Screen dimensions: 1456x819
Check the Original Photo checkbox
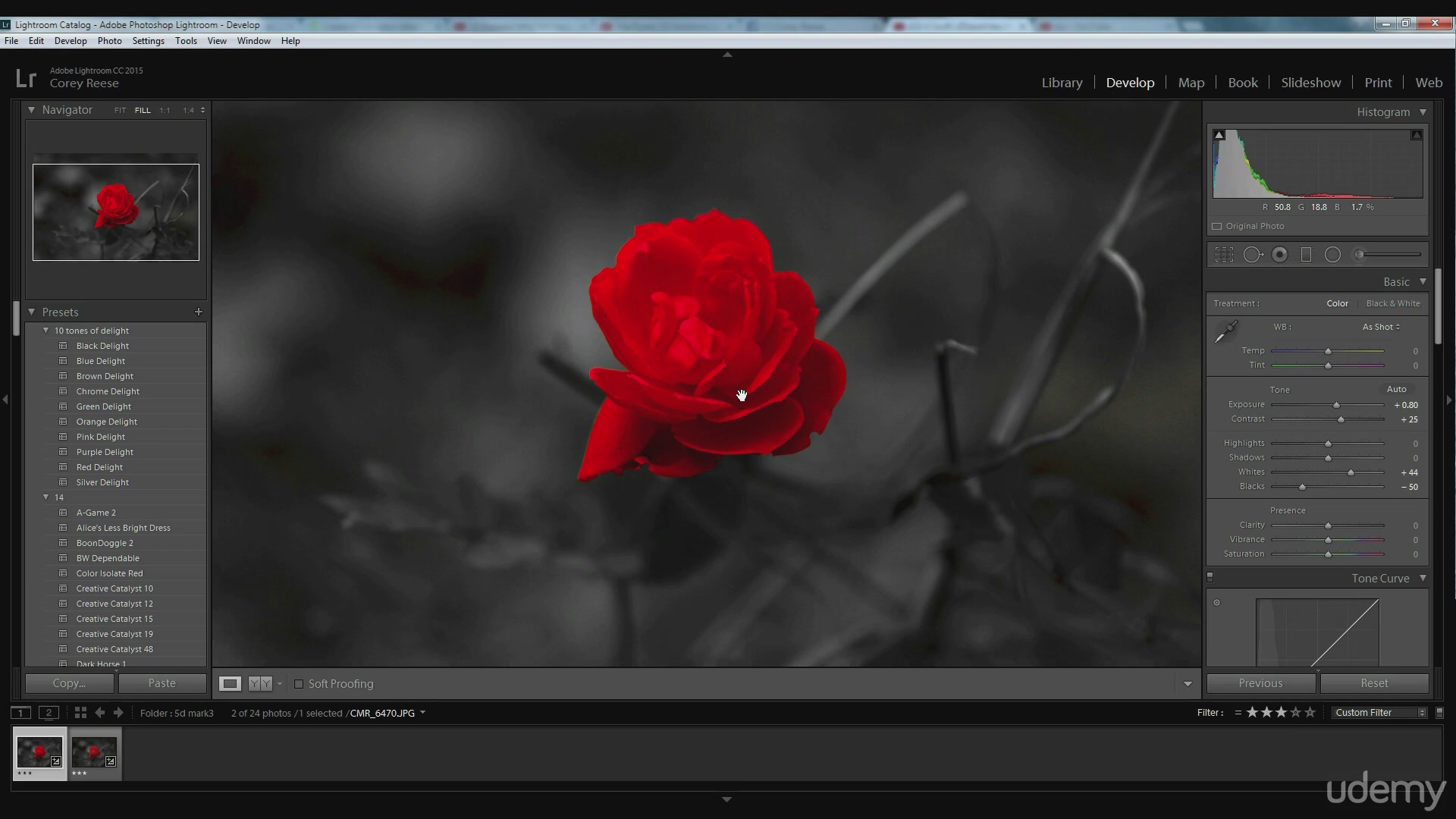1217,226
